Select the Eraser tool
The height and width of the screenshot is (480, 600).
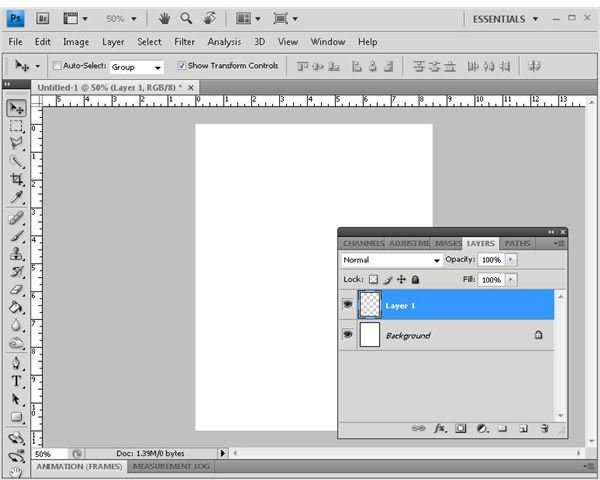(16, 290)
